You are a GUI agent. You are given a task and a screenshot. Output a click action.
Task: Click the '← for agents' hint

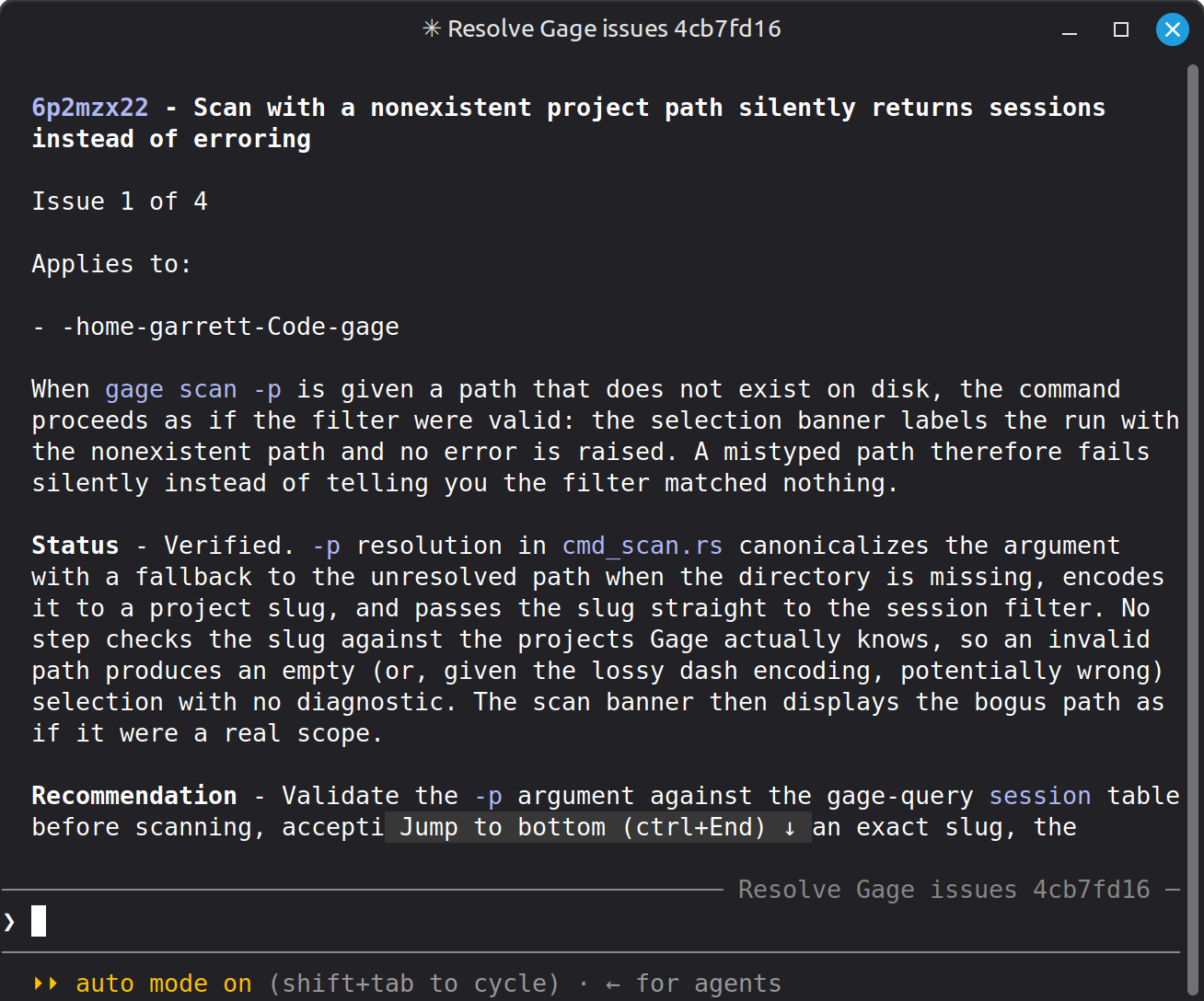pos(693,984)
